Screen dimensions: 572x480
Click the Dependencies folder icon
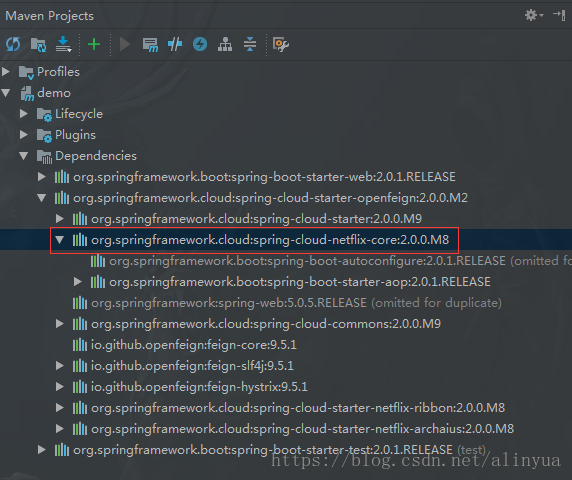tap(44, 156)
